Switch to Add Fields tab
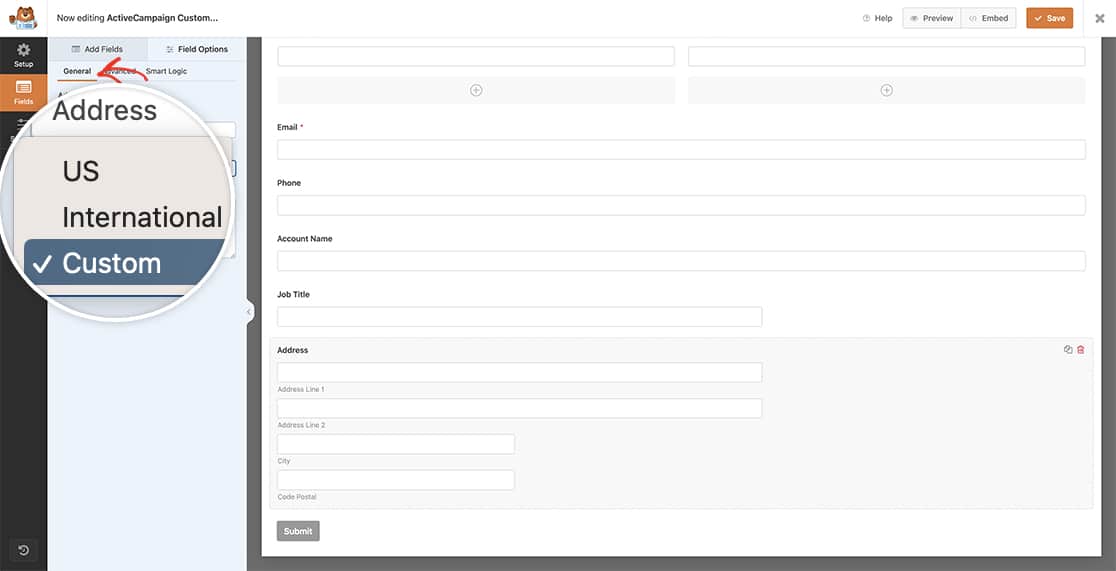1116x571 pixels. coord(98,49)
